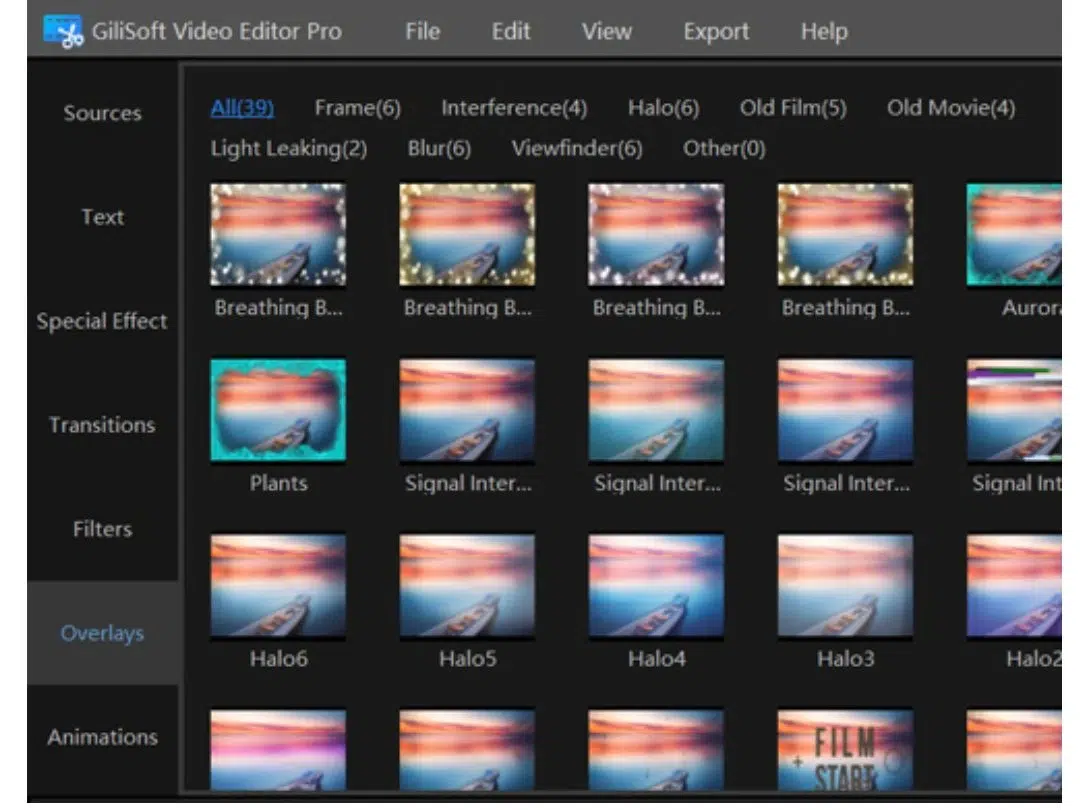The width and height of the screenshot is (1080, 810).
Task: Select the Old Movie(4) category
Action: [951, 108]
